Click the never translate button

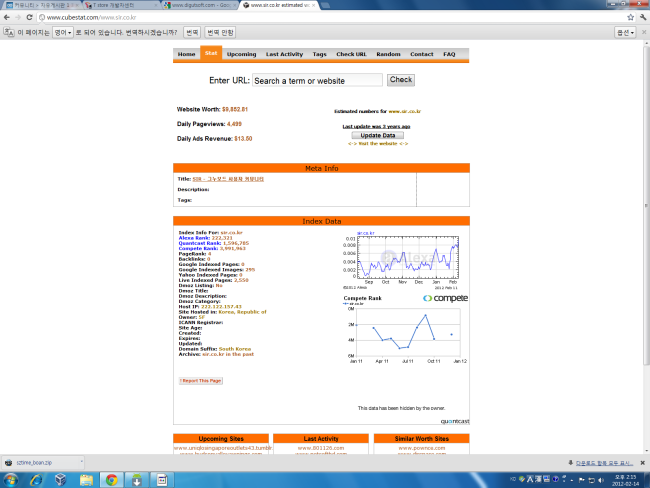pyautogui.click(x=220, y=32)
